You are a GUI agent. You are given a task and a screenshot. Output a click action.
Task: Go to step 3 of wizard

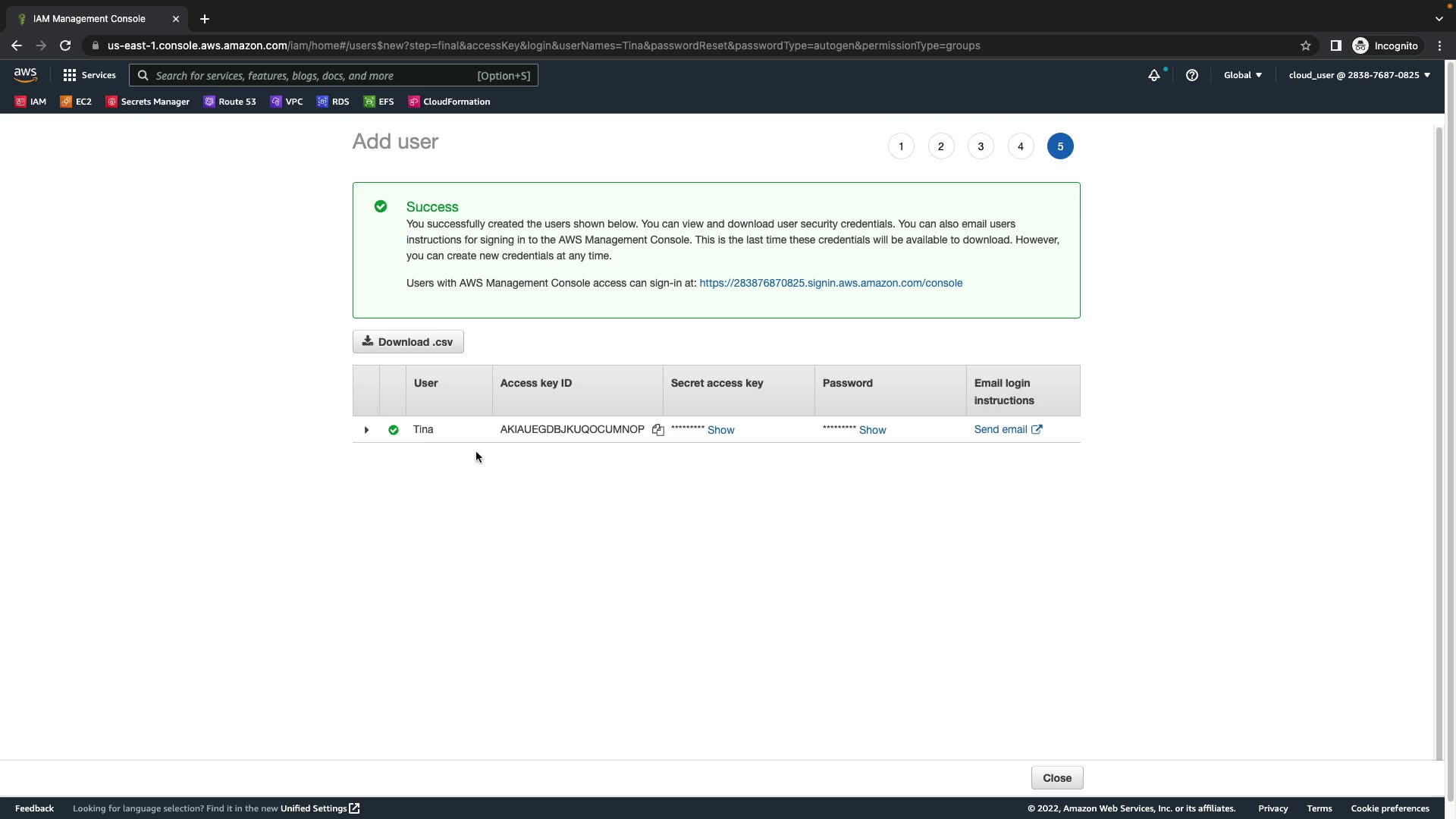coord(981,146)
